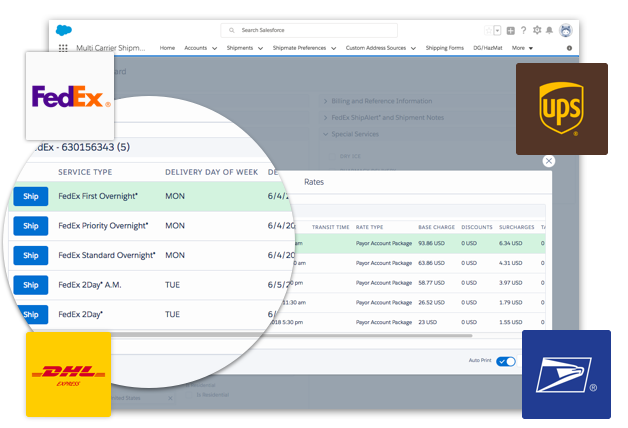Click the search magnifier icon
Screen dimensions: 628x428
coord(231,30)
